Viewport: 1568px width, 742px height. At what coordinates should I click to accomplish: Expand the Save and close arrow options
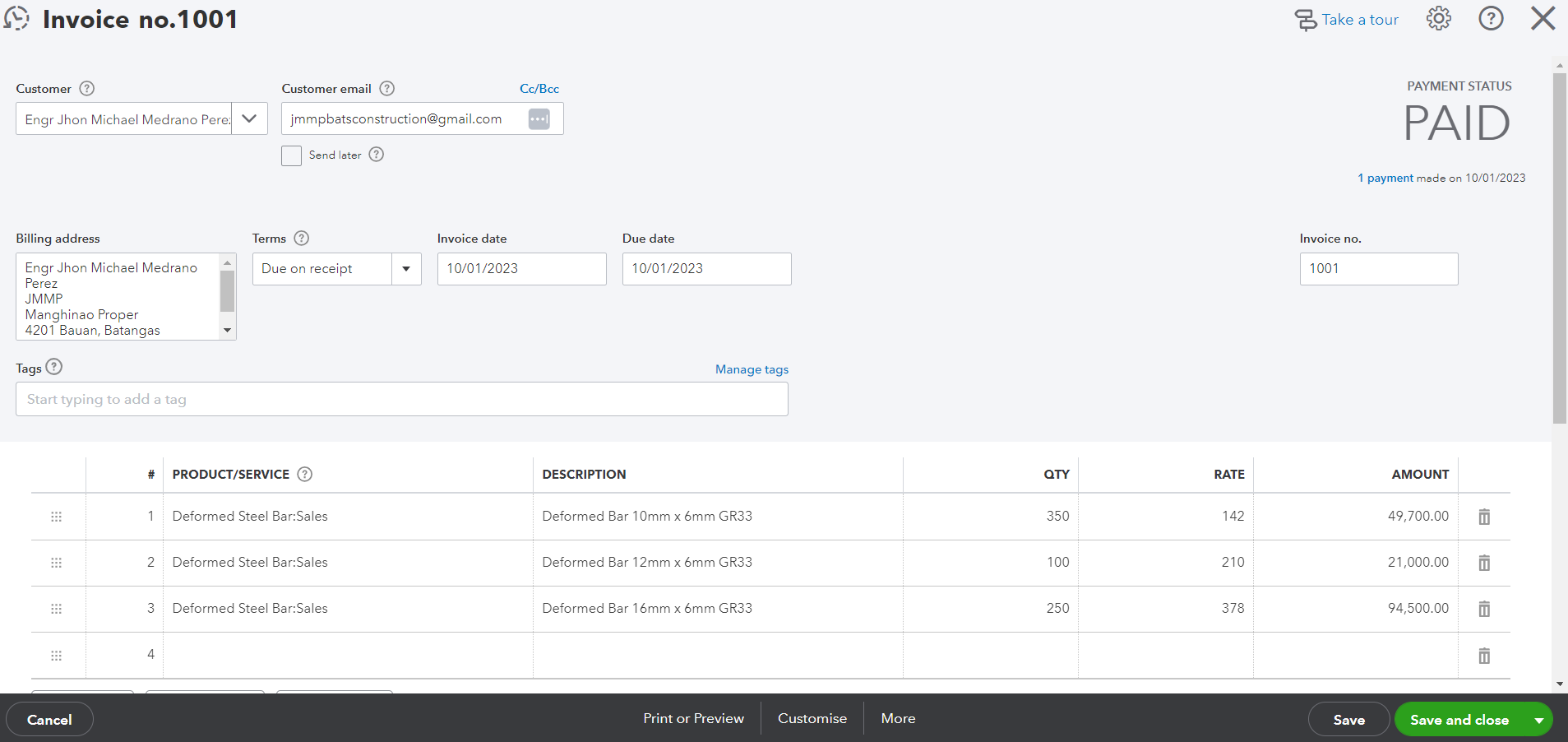tap(1538, 720)
